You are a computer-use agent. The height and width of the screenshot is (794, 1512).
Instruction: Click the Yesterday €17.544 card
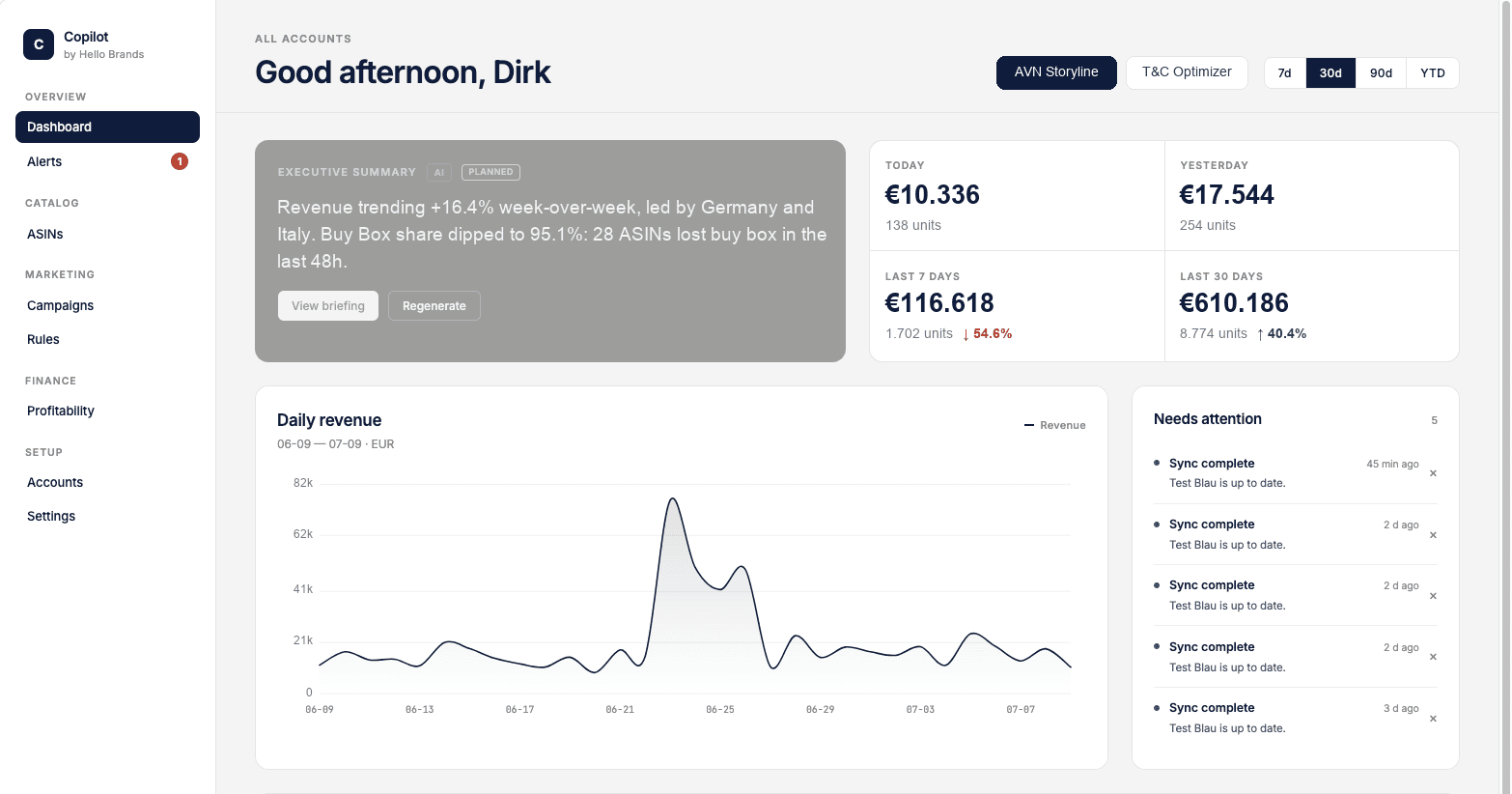1311,196
